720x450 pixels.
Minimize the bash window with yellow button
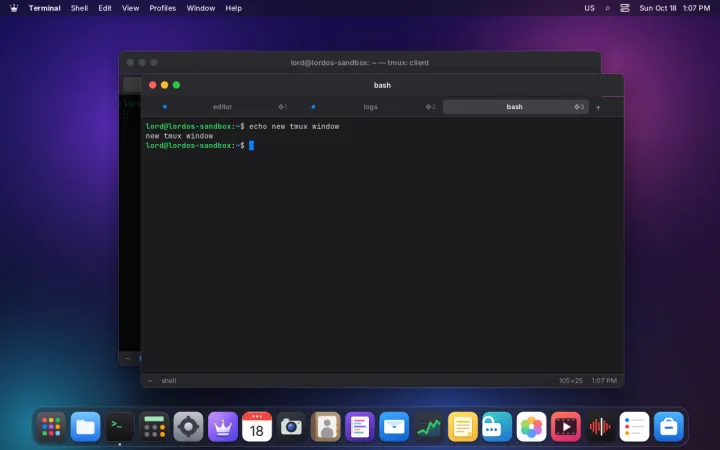point(164,85)
